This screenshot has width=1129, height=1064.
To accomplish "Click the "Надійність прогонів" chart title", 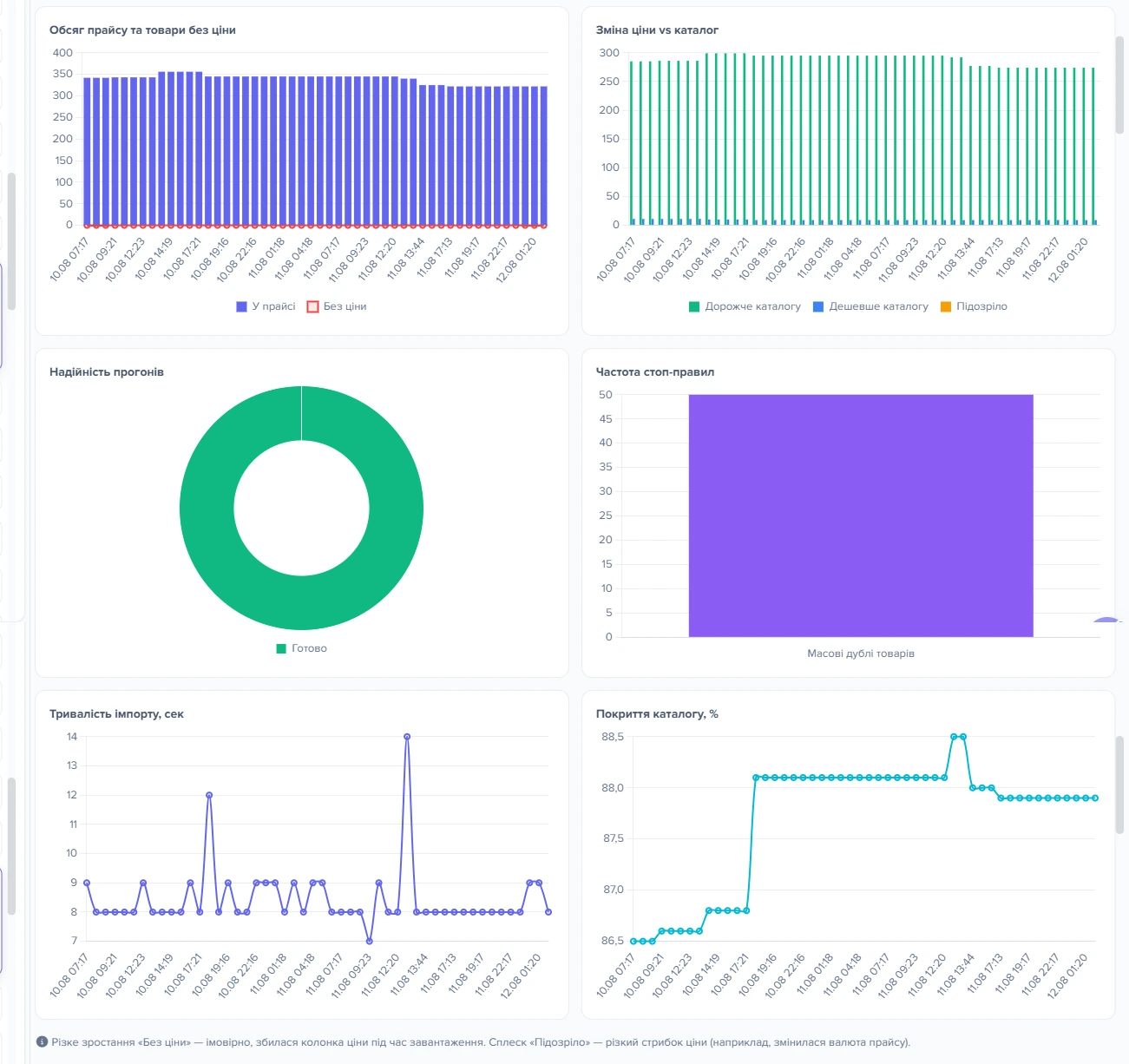I will [107, 371].
